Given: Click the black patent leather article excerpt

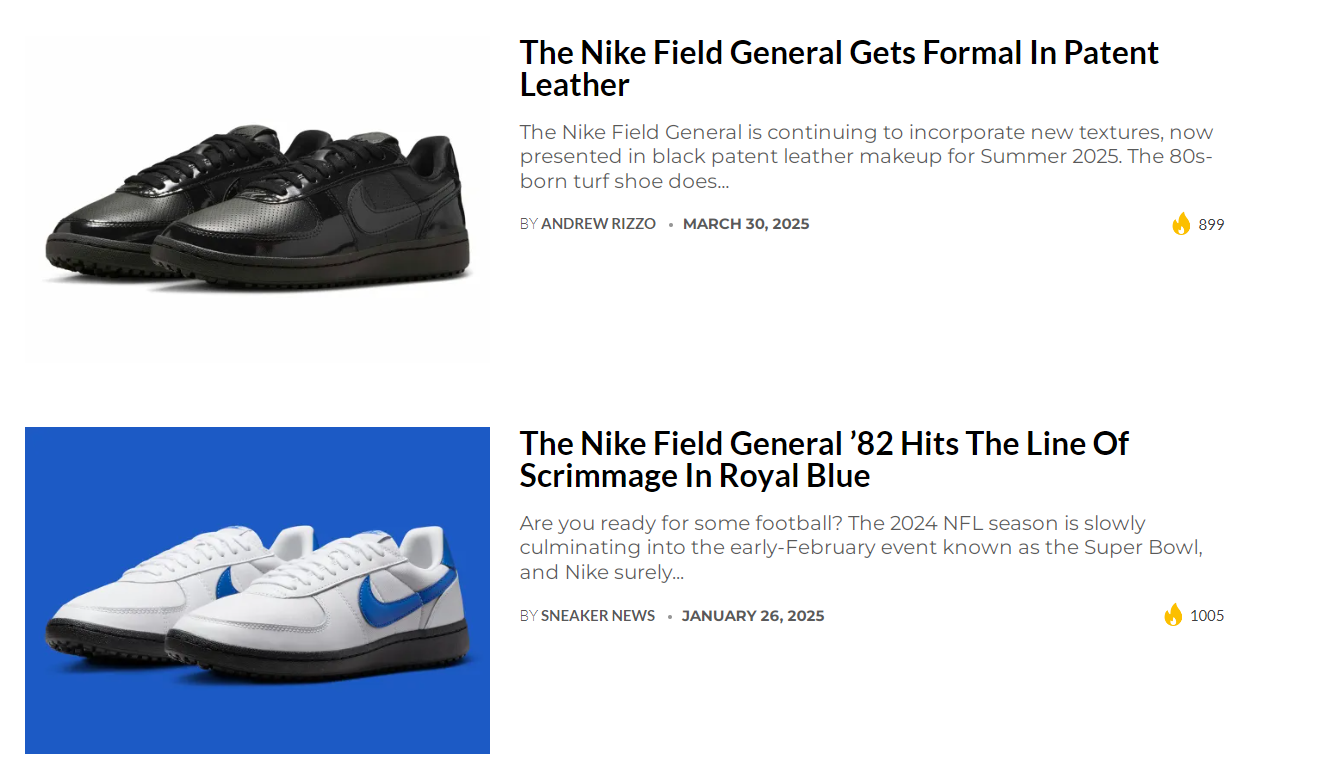Looking at the screenshot, I should coord(866,157).
